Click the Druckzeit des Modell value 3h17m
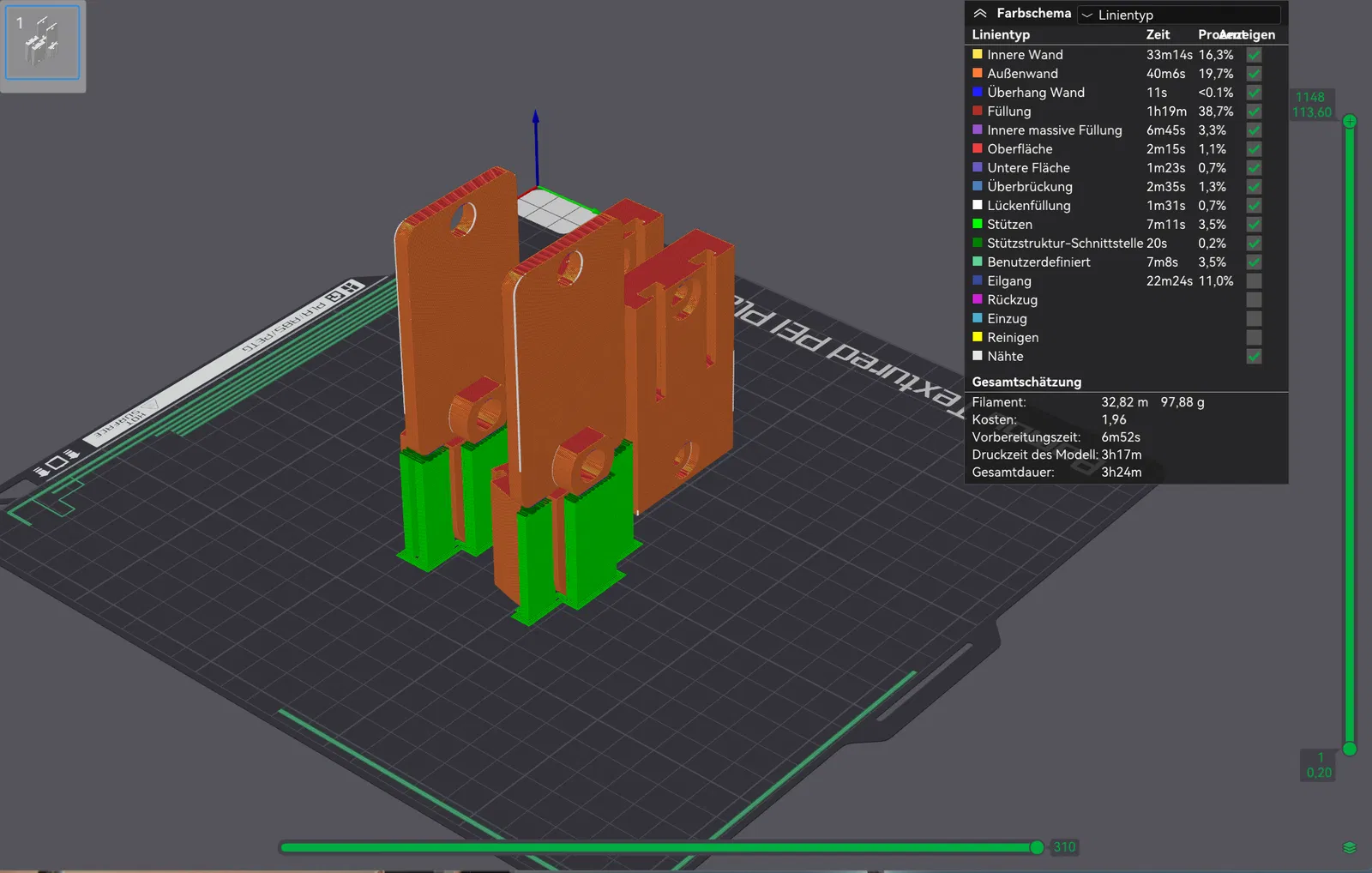The width and height of the screenshot is (1372, 873). click(x=1122, y=455)
